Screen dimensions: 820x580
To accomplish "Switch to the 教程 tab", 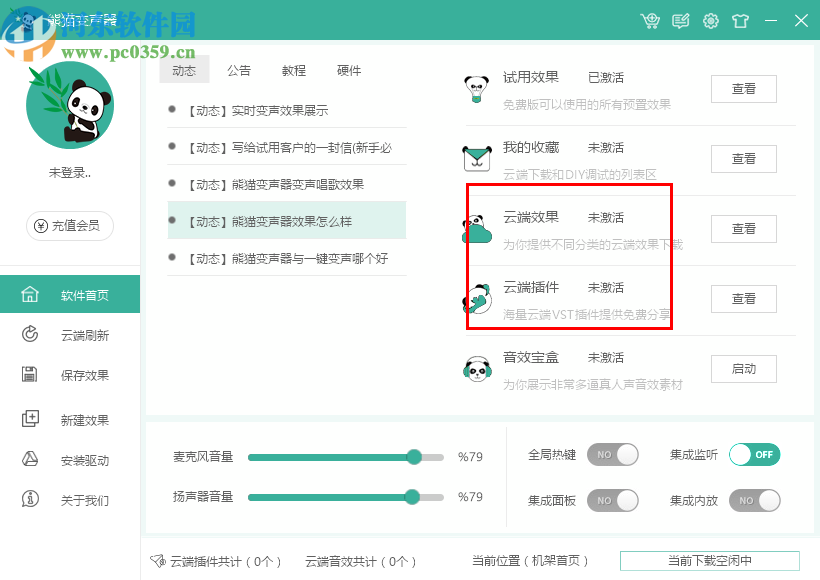I will [294, 71].
